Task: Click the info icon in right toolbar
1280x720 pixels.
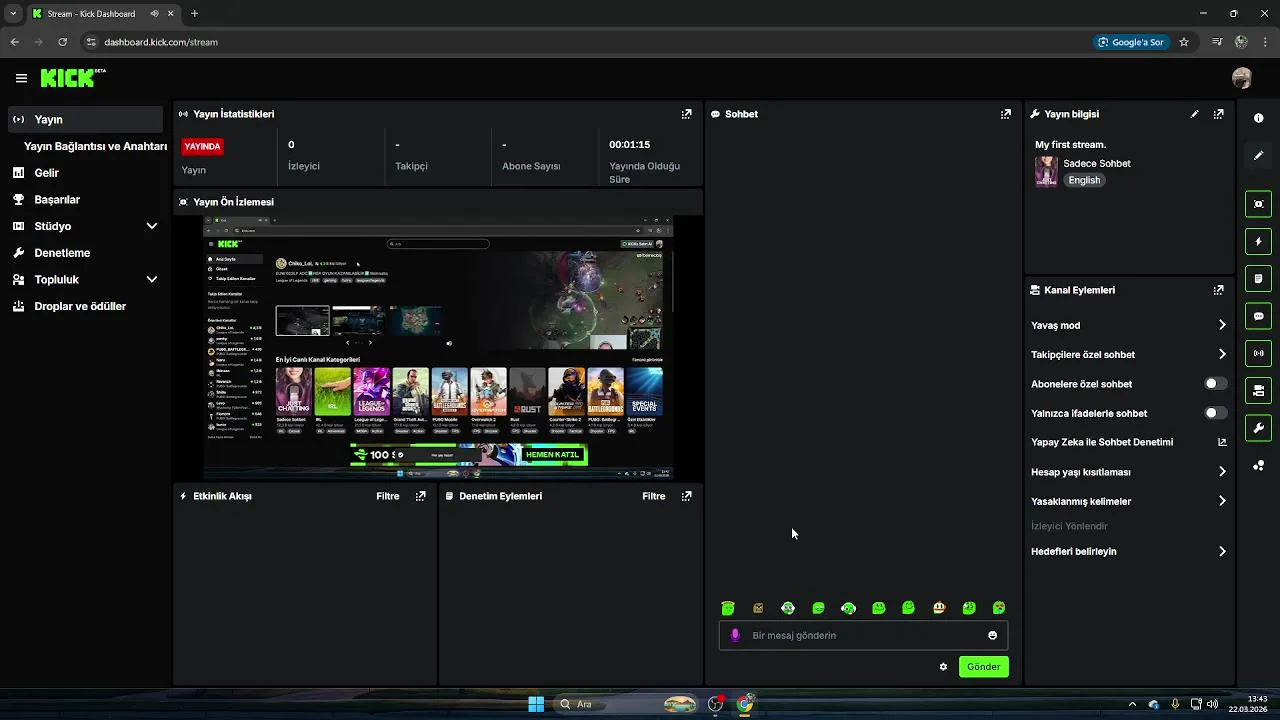Action: tap(1258, 118)
